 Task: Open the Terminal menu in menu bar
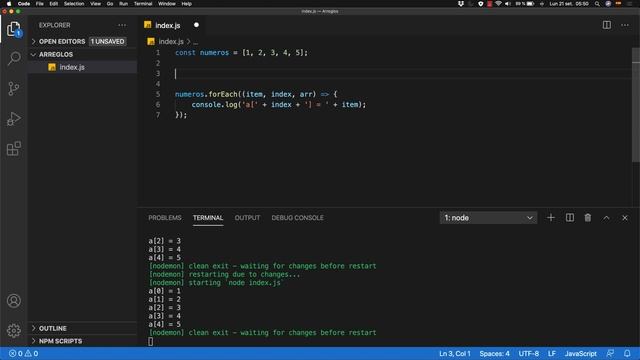143,4
